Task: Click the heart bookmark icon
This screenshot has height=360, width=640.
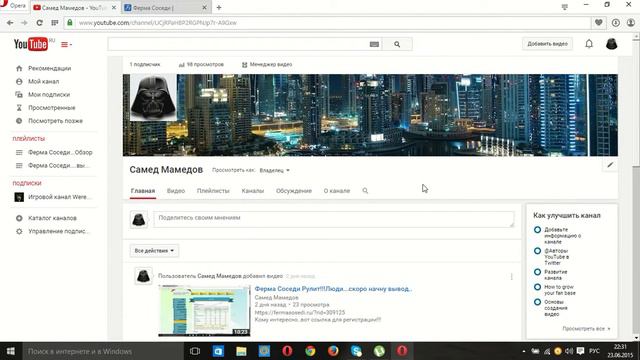Action: tap(598, 23)
